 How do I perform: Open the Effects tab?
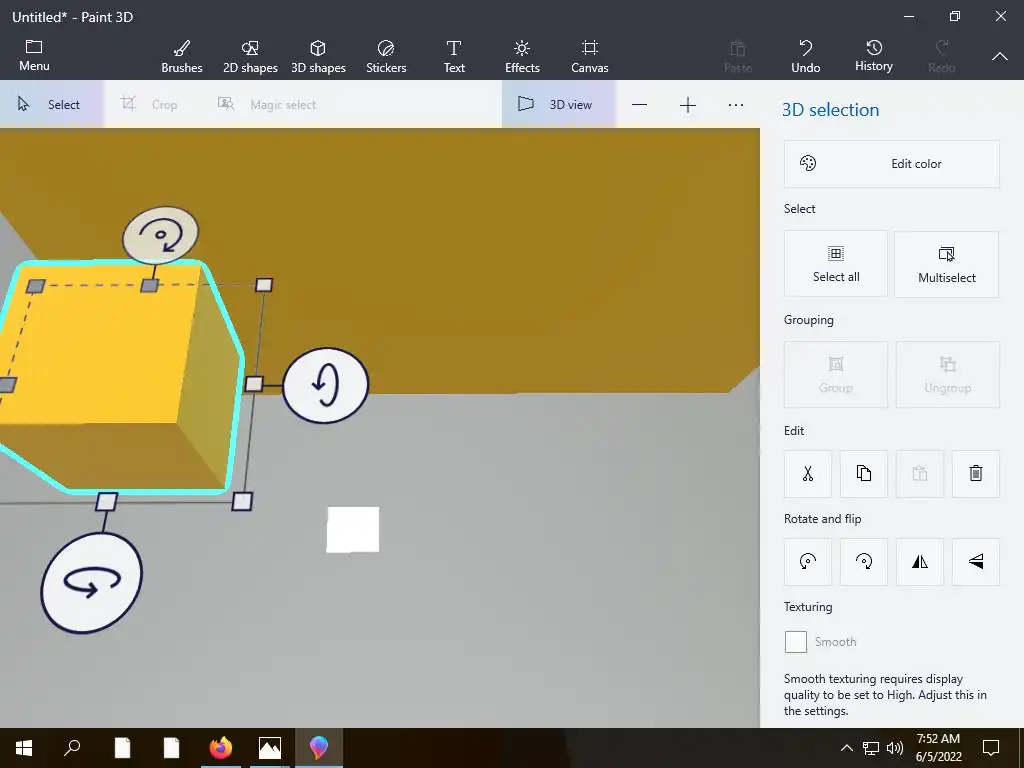point(522,56)
